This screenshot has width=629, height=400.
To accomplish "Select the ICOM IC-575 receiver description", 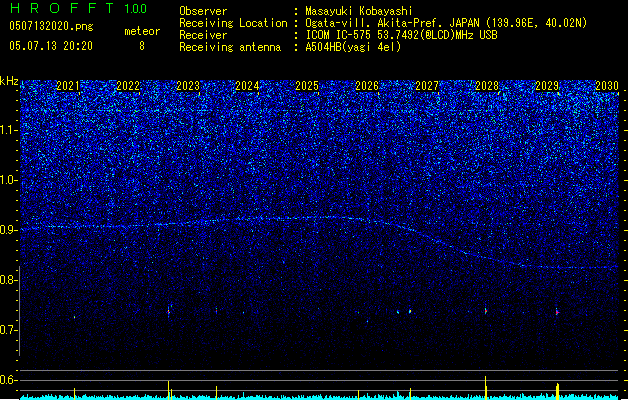I will click(401, 35).
